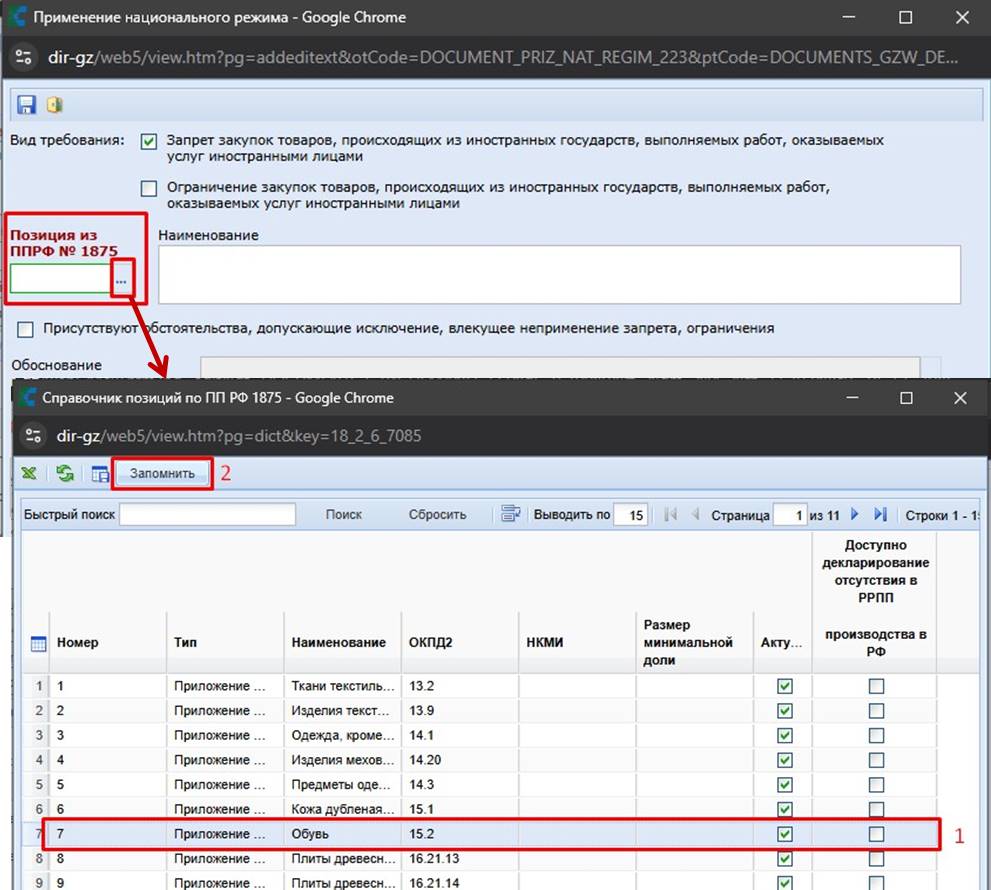Click the grid selector icon in the table header
Viewport: 991px width, 890px height.
point(39,643)
